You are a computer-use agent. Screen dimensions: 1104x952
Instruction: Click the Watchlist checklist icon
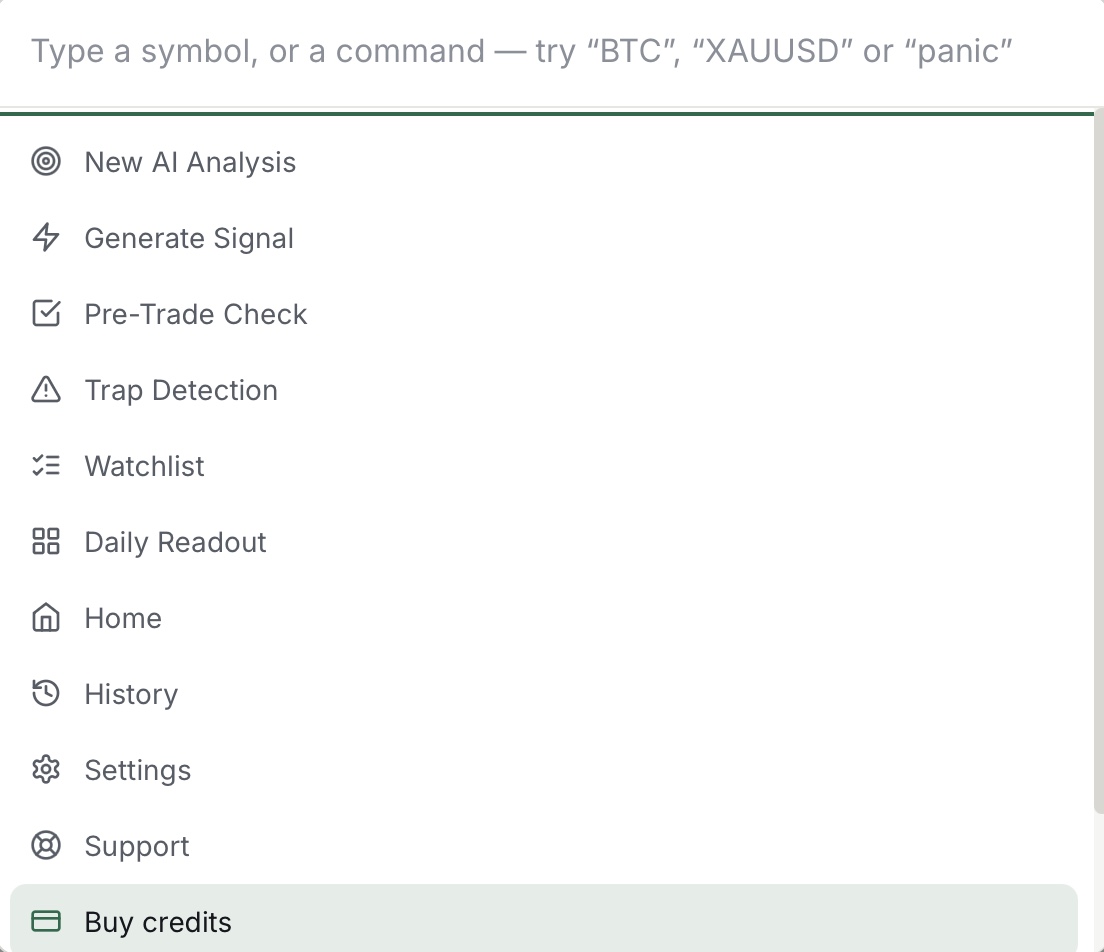[x=46, y=465]
